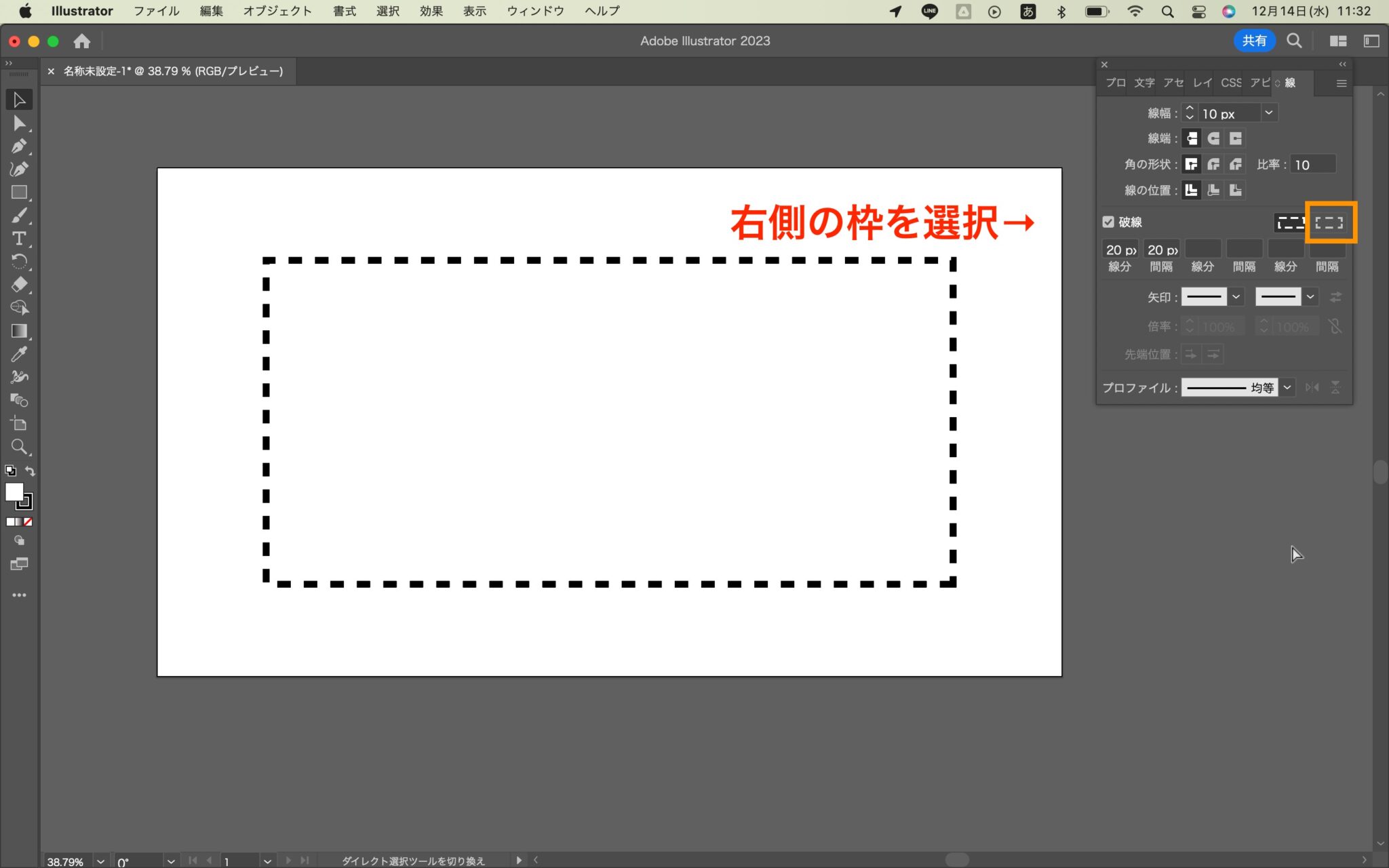Select the Zoom tool
1389x868 pixels.
point(19,447)
